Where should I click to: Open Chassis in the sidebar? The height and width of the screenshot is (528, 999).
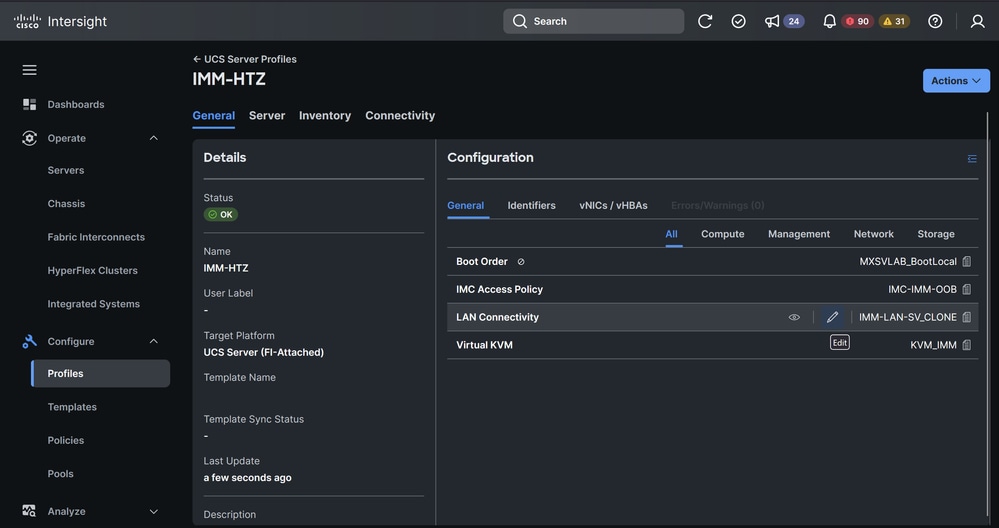point(66,204)
